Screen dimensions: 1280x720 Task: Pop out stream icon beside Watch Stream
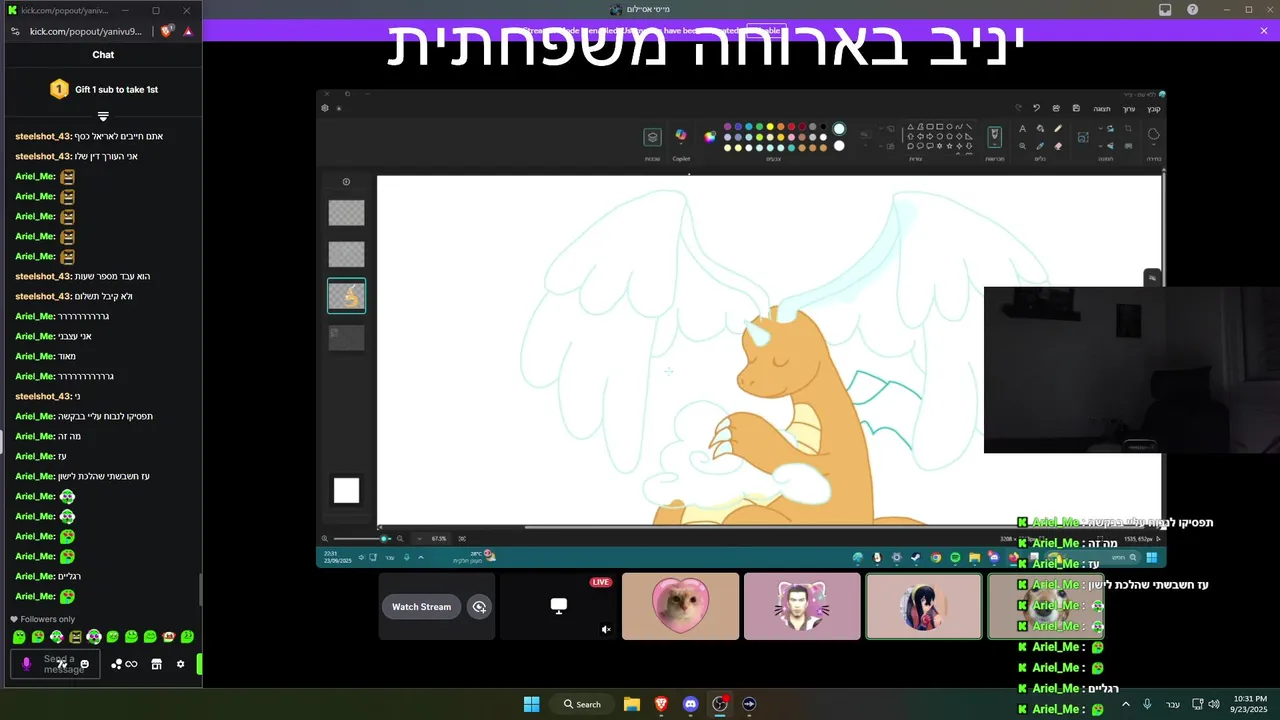(479, 607)
